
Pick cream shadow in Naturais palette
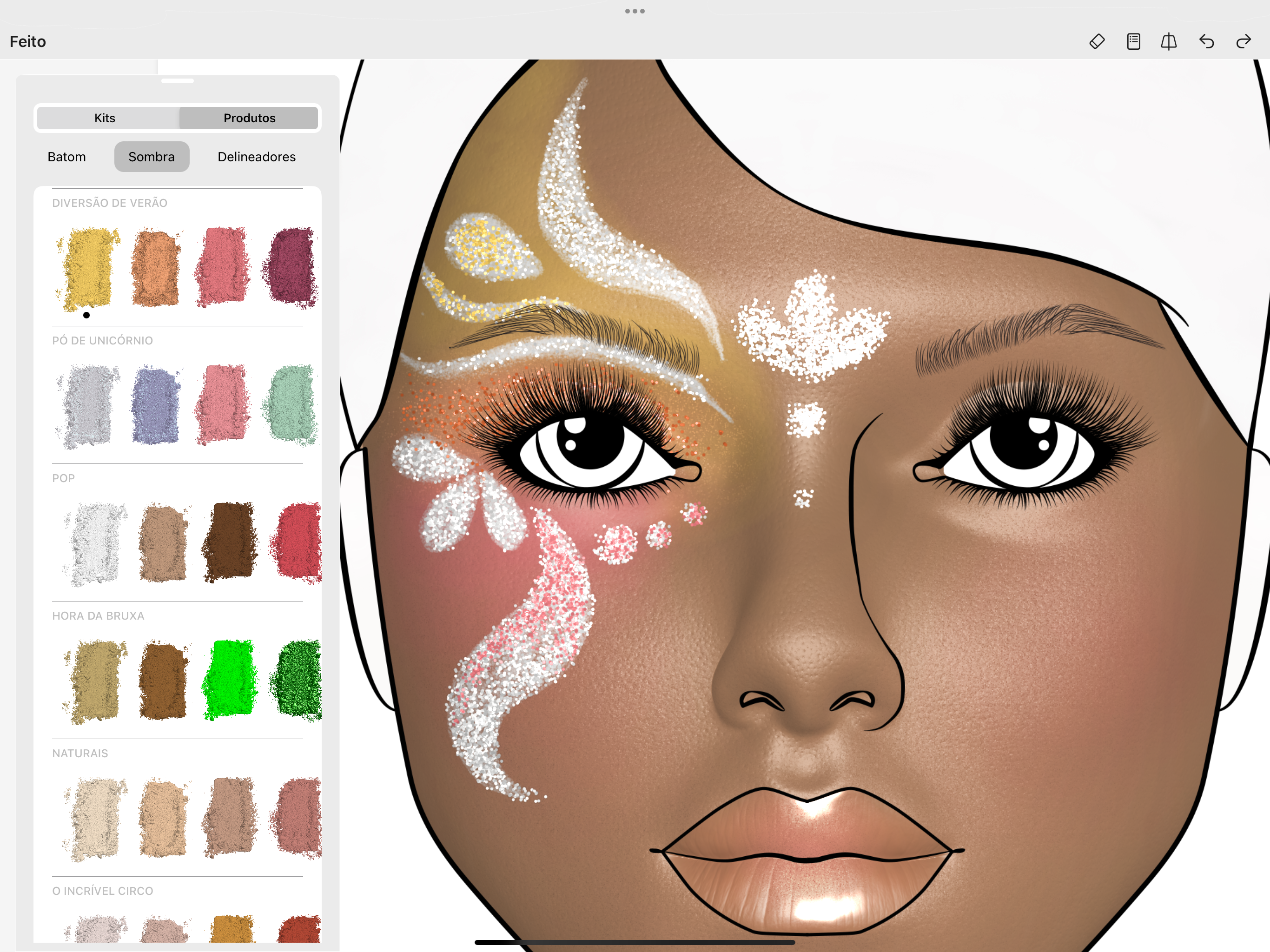point(95,819)
